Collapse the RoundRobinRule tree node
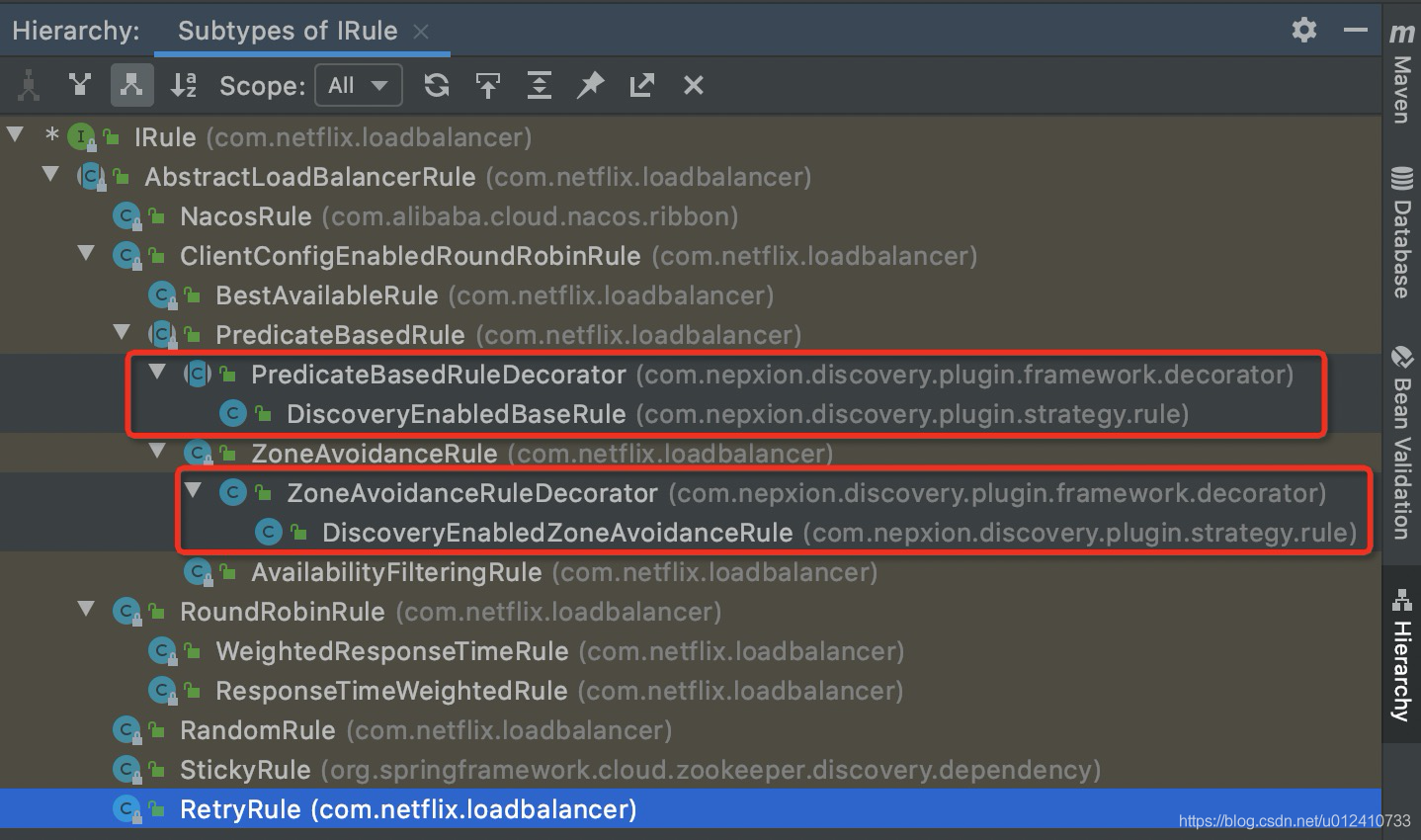This screenshot has width=1421, height=840. click(x=86, y=610)
